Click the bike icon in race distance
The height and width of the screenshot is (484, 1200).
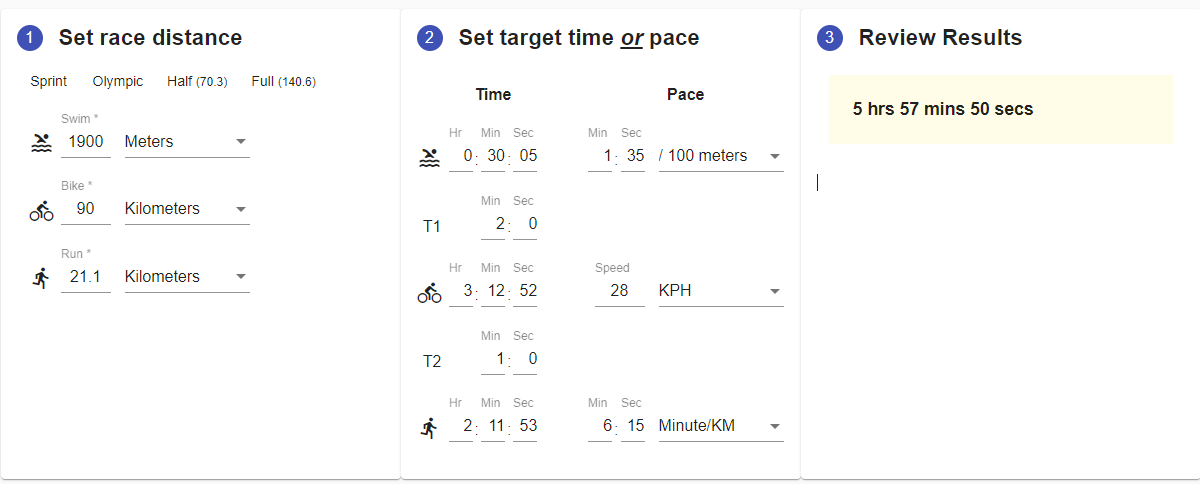[x=41, y=210]
